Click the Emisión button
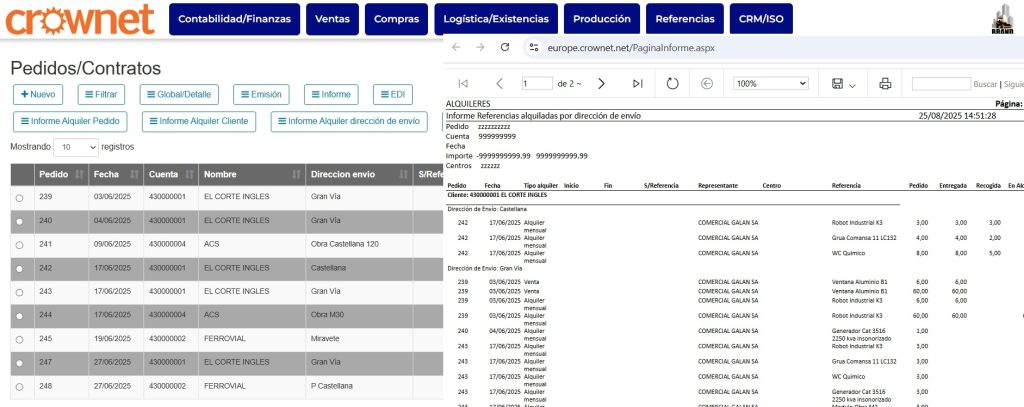Screen dimensions: 1024x407 261,94
